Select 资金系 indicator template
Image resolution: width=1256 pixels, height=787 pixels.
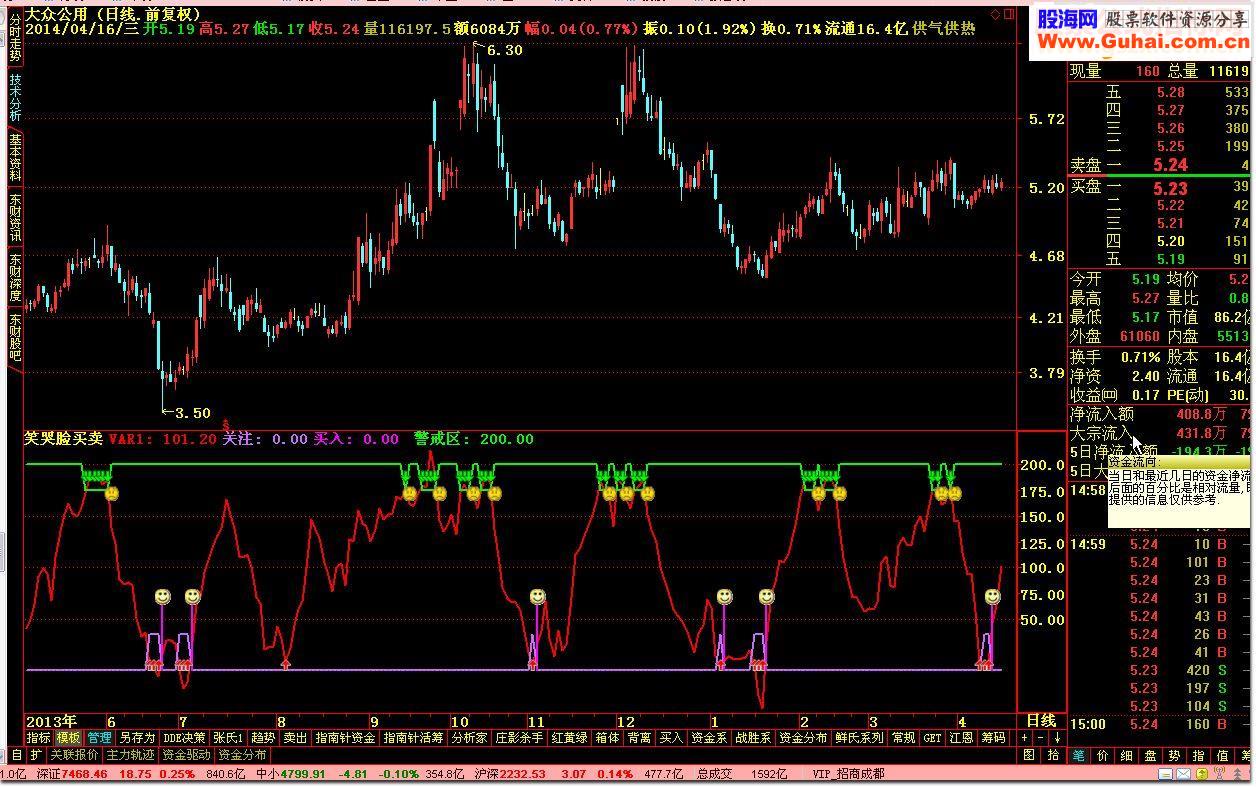click(709, 738)
